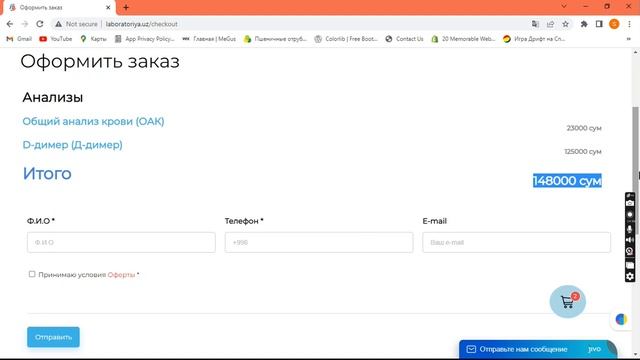
Task: Click the Отправить submit button
Action: click(x=53, y=337)
